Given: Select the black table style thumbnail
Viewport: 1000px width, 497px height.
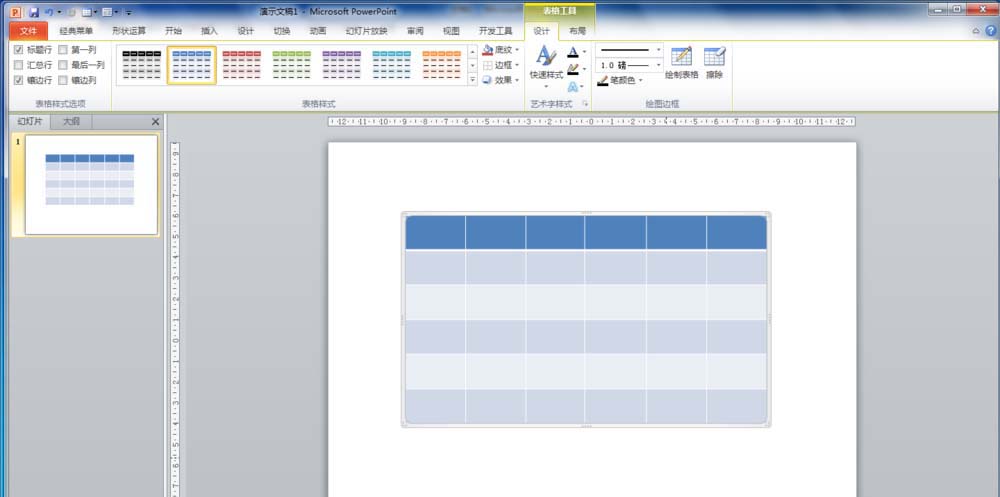Looking at the screenshot, I should click(x=142, y=65).
